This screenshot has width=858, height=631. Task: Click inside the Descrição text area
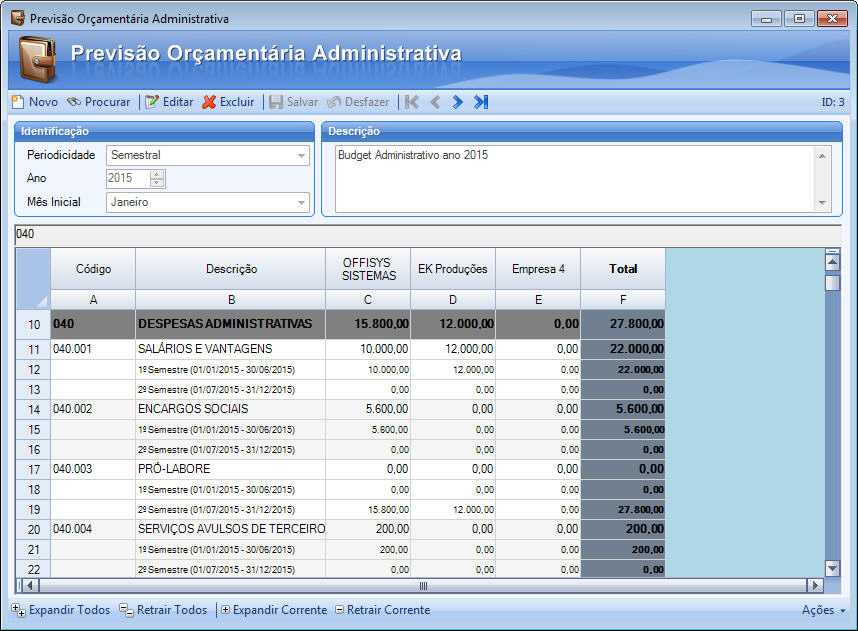point(575,178)
